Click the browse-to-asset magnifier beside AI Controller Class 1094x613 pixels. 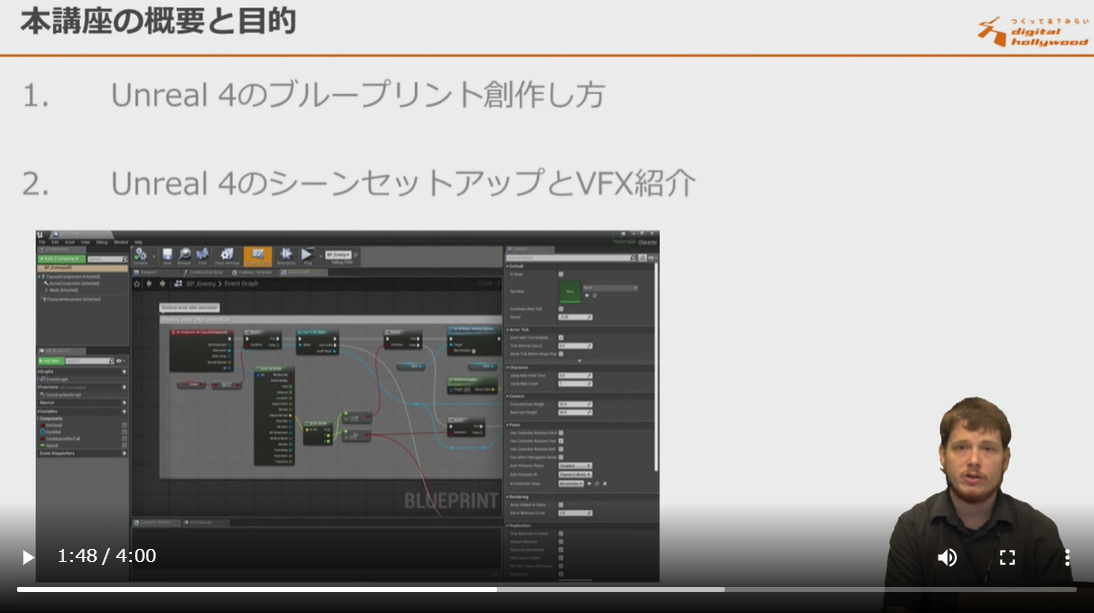pyautogui.click(x=597, y=483)
